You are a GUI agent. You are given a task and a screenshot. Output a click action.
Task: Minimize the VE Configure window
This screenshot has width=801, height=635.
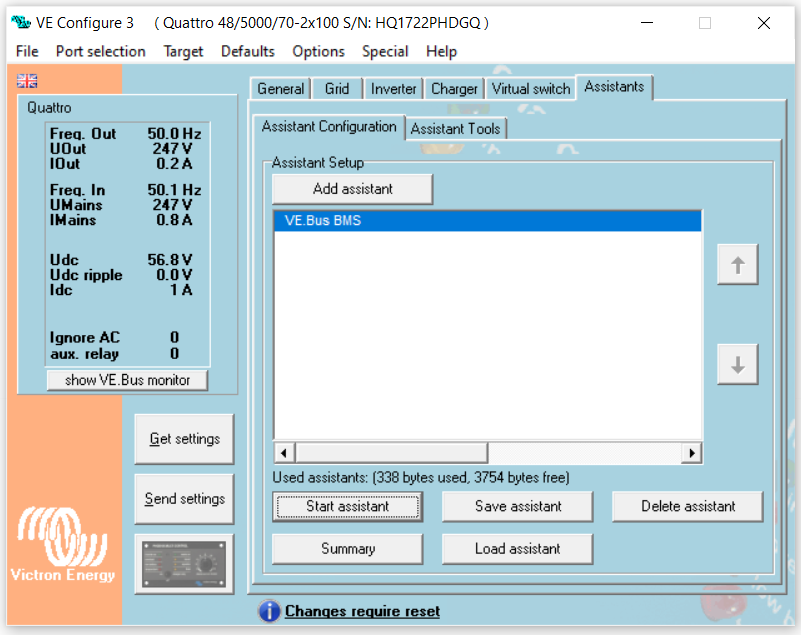(647, 23)
